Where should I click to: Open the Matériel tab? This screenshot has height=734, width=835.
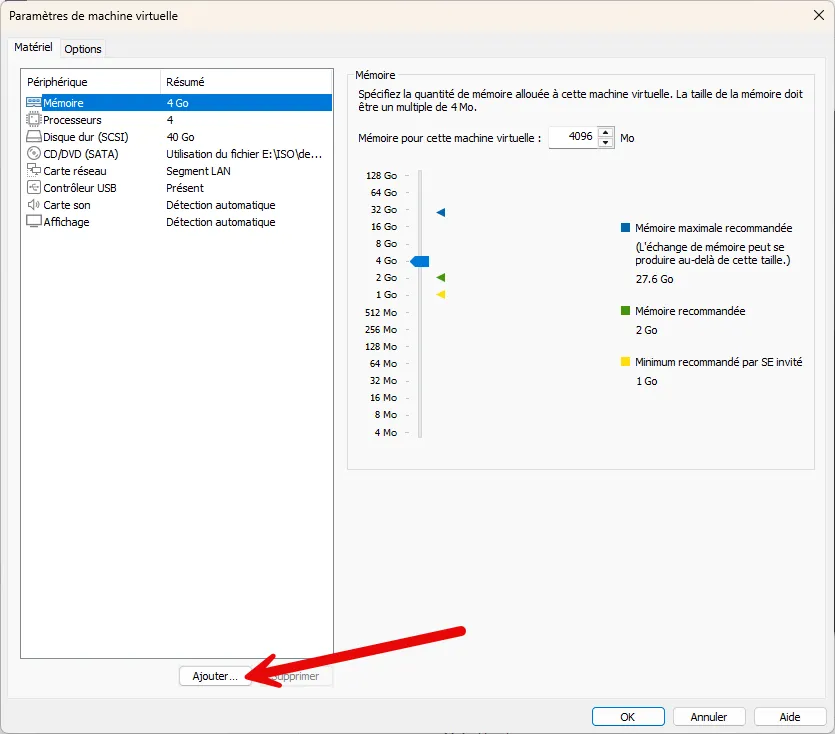click(33, 48)
